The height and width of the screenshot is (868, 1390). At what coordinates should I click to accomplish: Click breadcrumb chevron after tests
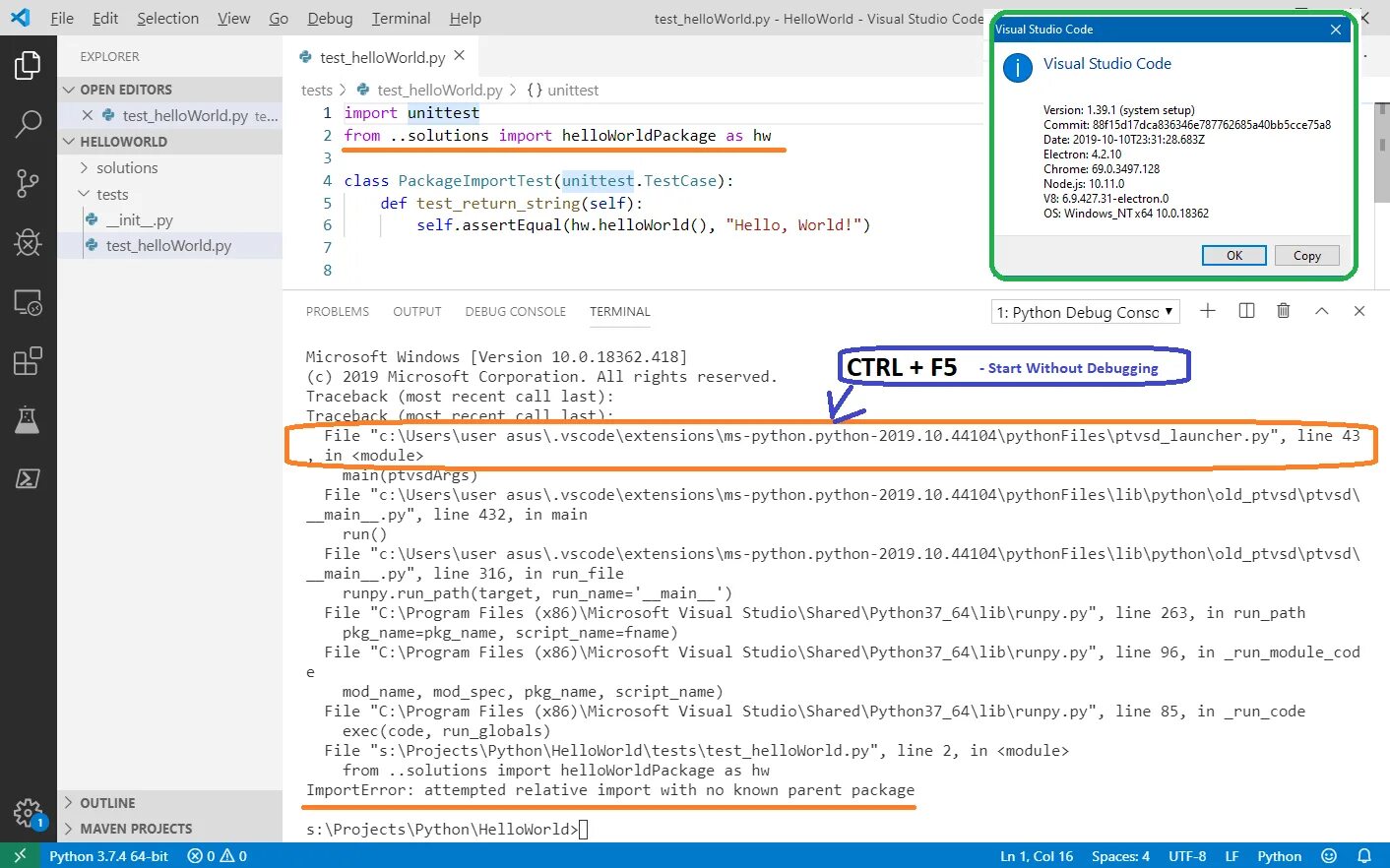pyautogui.click(x=343, y=90)
